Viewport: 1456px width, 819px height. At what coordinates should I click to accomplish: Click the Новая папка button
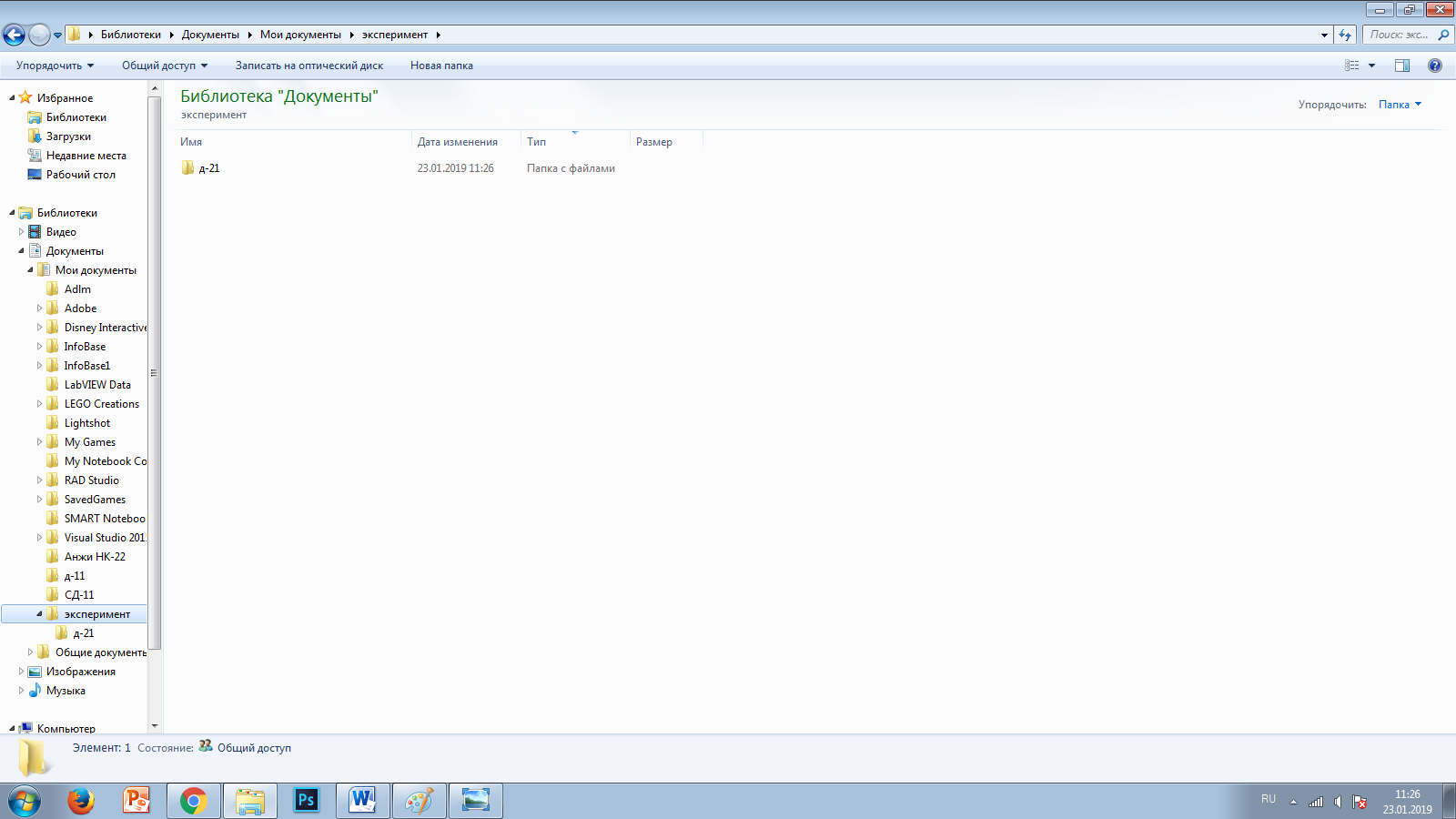coord(441,66)
